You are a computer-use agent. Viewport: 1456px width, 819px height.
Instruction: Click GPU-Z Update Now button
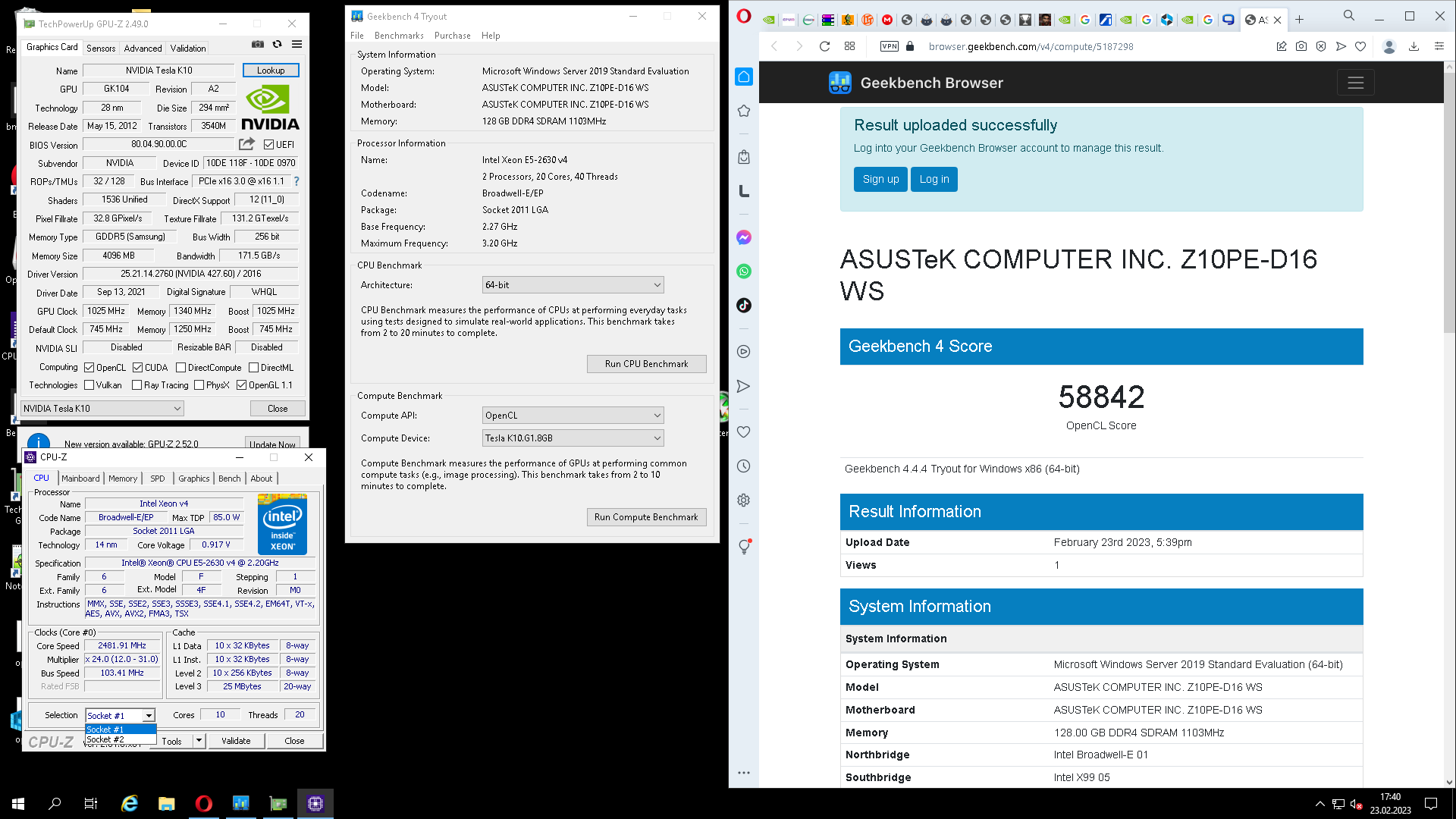pyautogui.click(x=272, y=444)
